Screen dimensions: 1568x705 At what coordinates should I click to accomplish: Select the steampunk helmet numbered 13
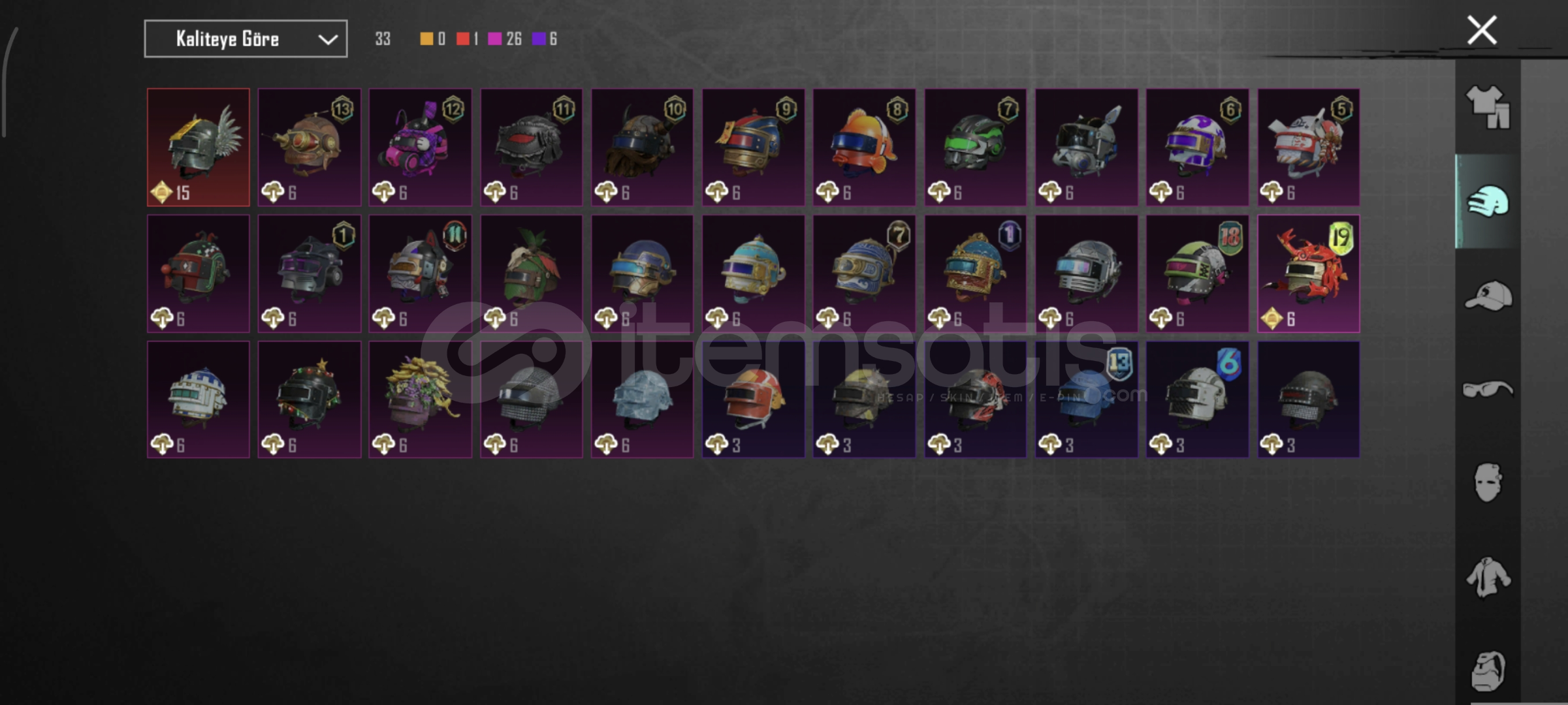[310, 148]
